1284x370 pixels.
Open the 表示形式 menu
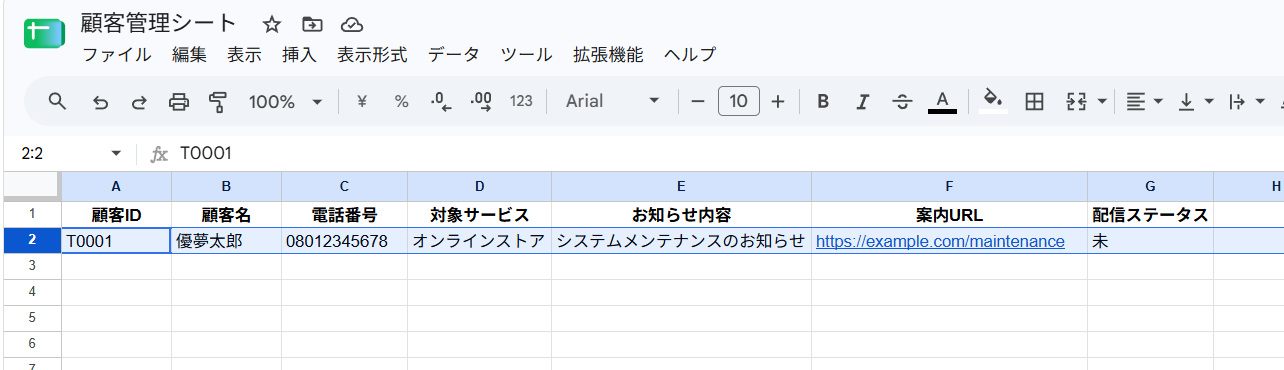[372, 55]
